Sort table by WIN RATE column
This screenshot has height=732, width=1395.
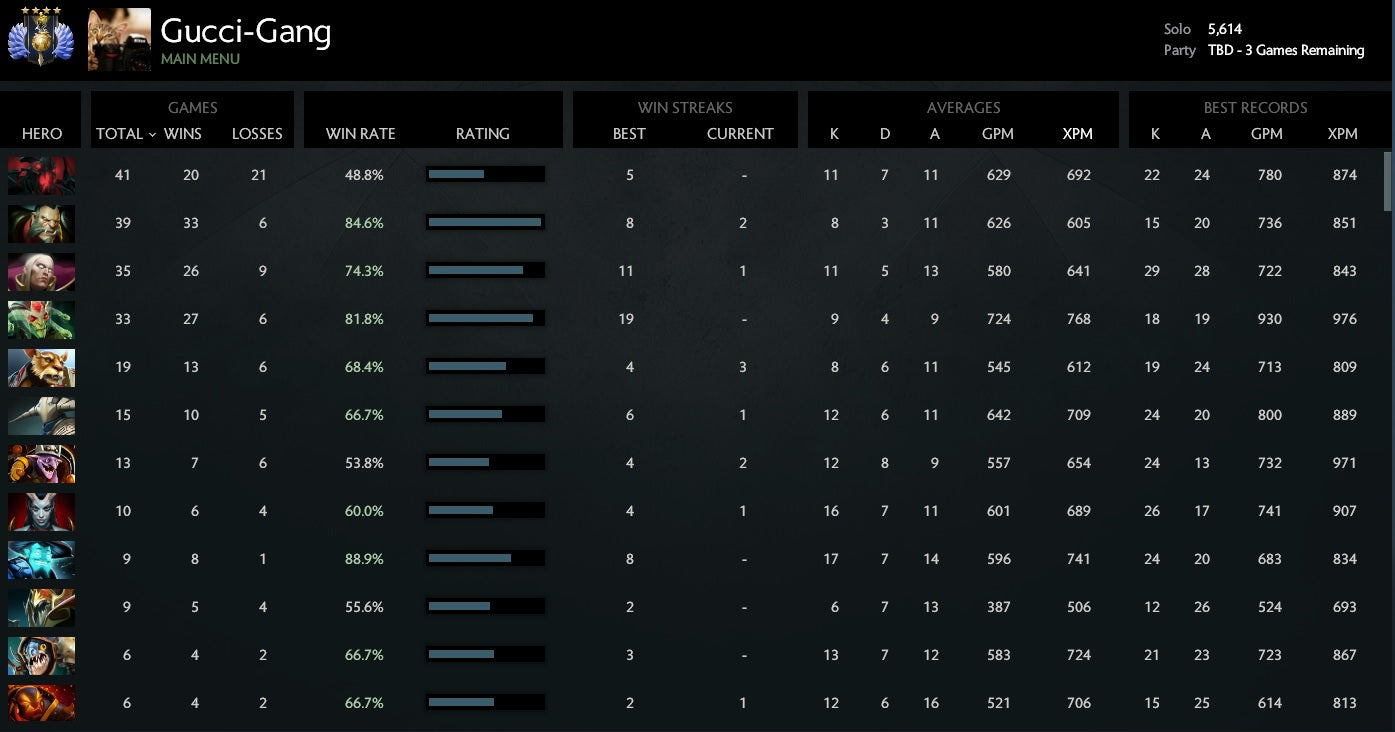[360, 134]
